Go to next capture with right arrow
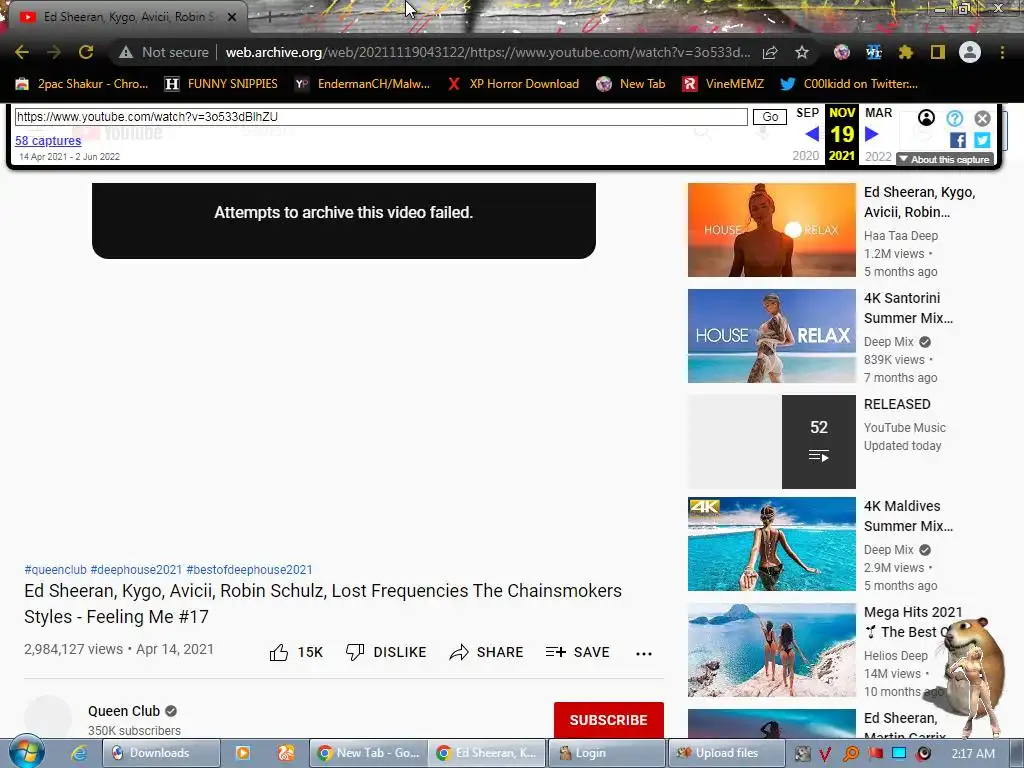This screenshot has width=1024, height=768. pos(871,135)
